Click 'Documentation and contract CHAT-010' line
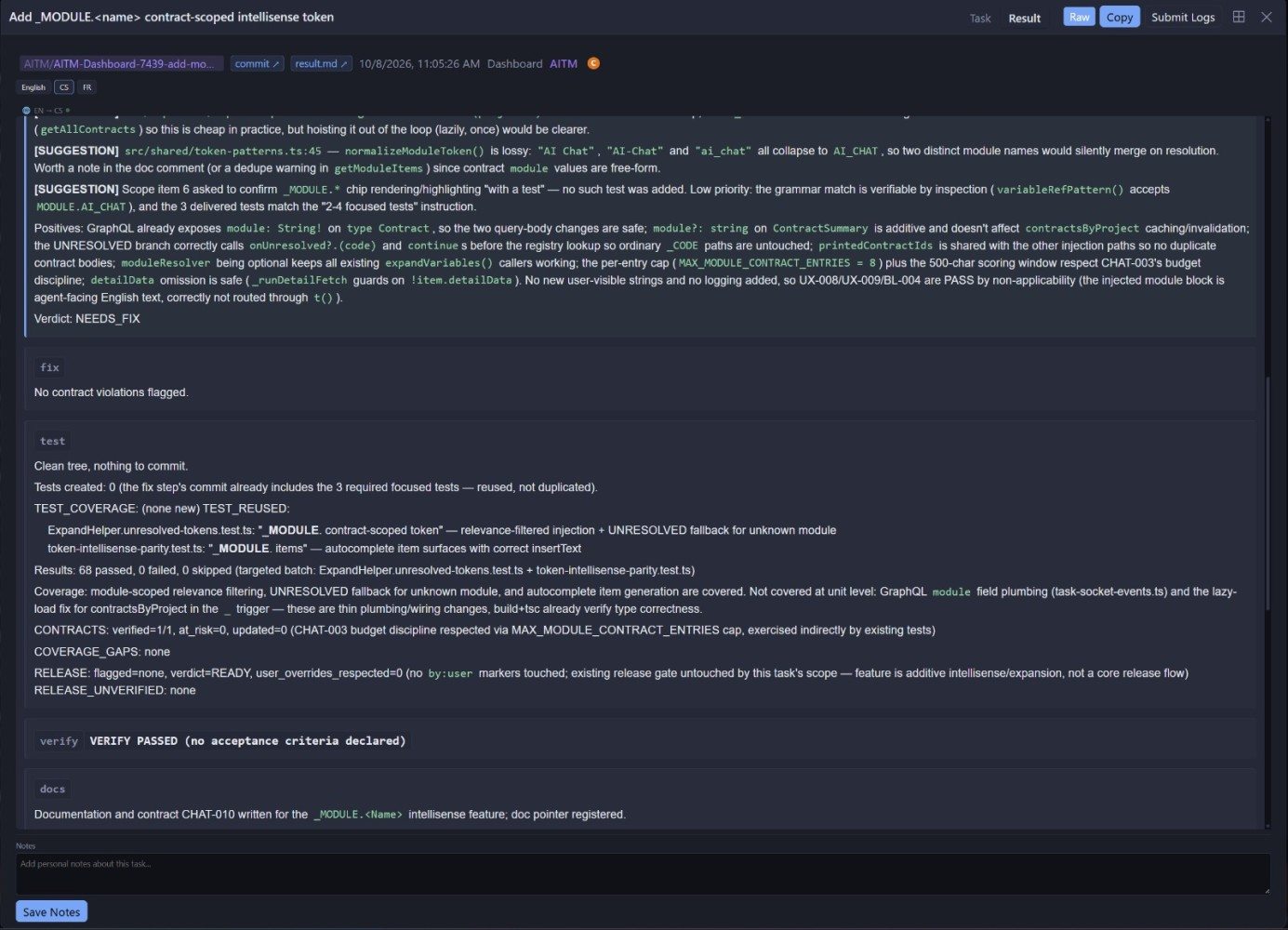 click(330, 814)
